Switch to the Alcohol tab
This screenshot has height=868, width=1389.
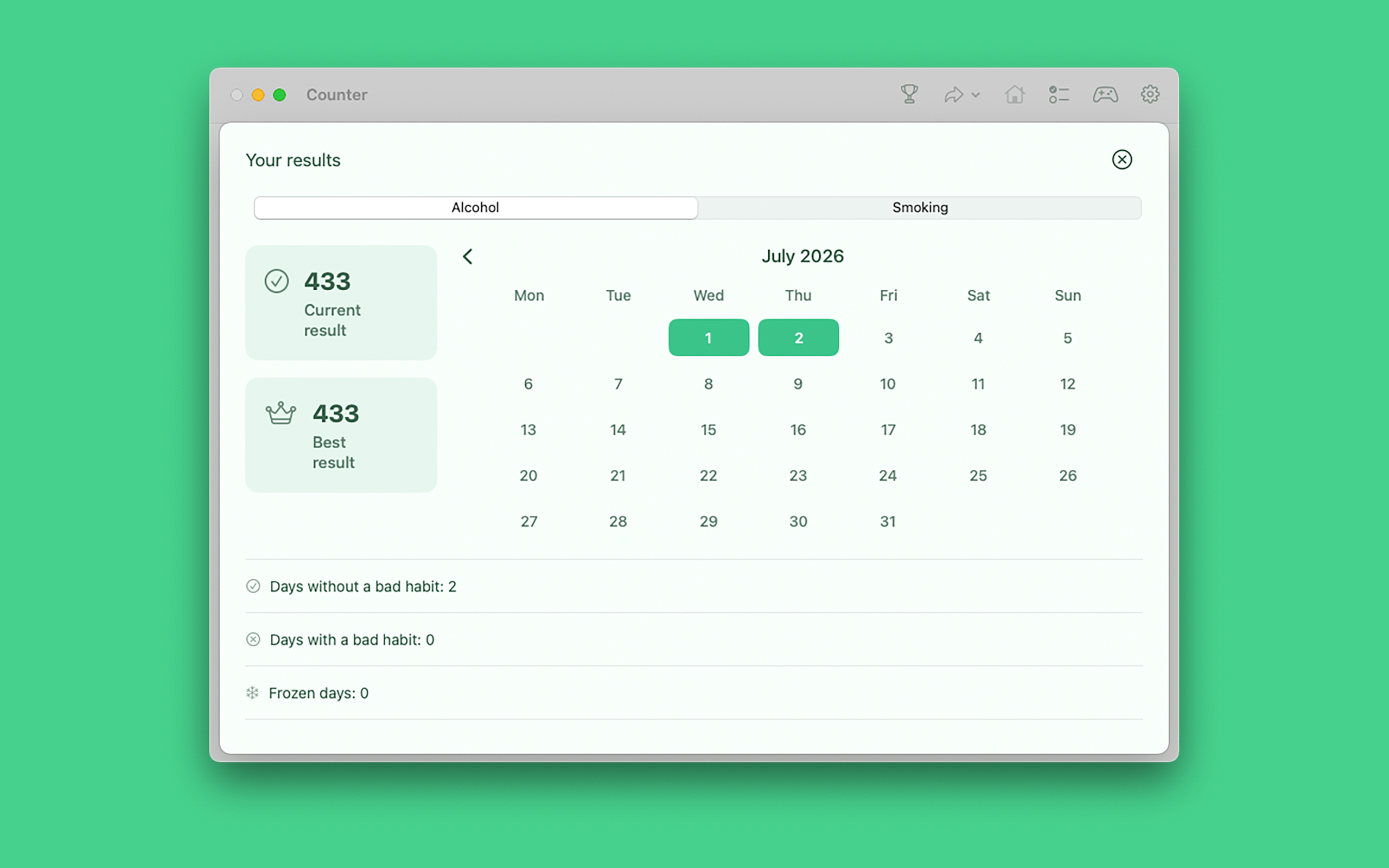click(x=476, y=208)
